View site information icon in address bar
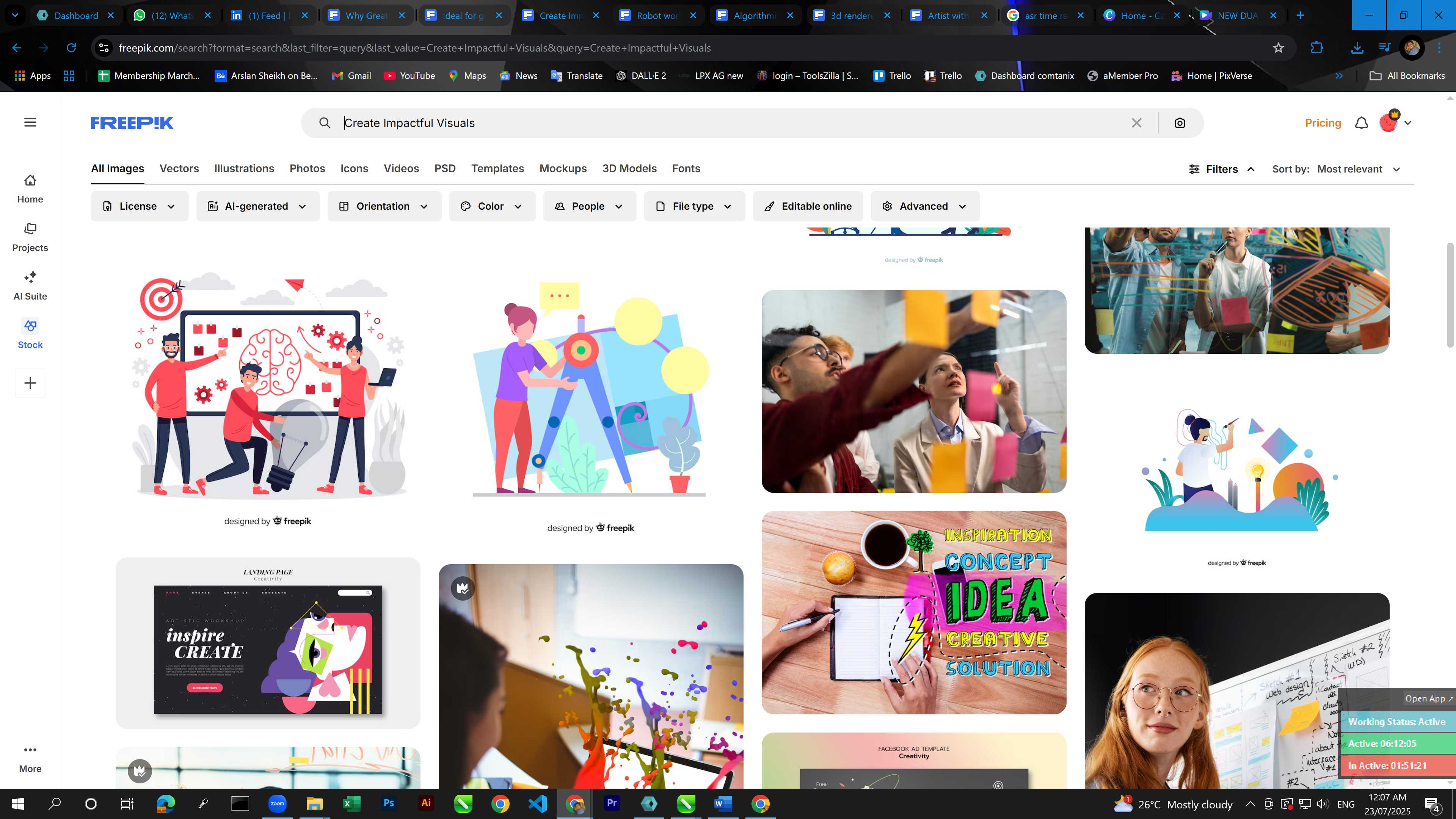Screen dimensions: 1456x819 [x=104, y=48]
